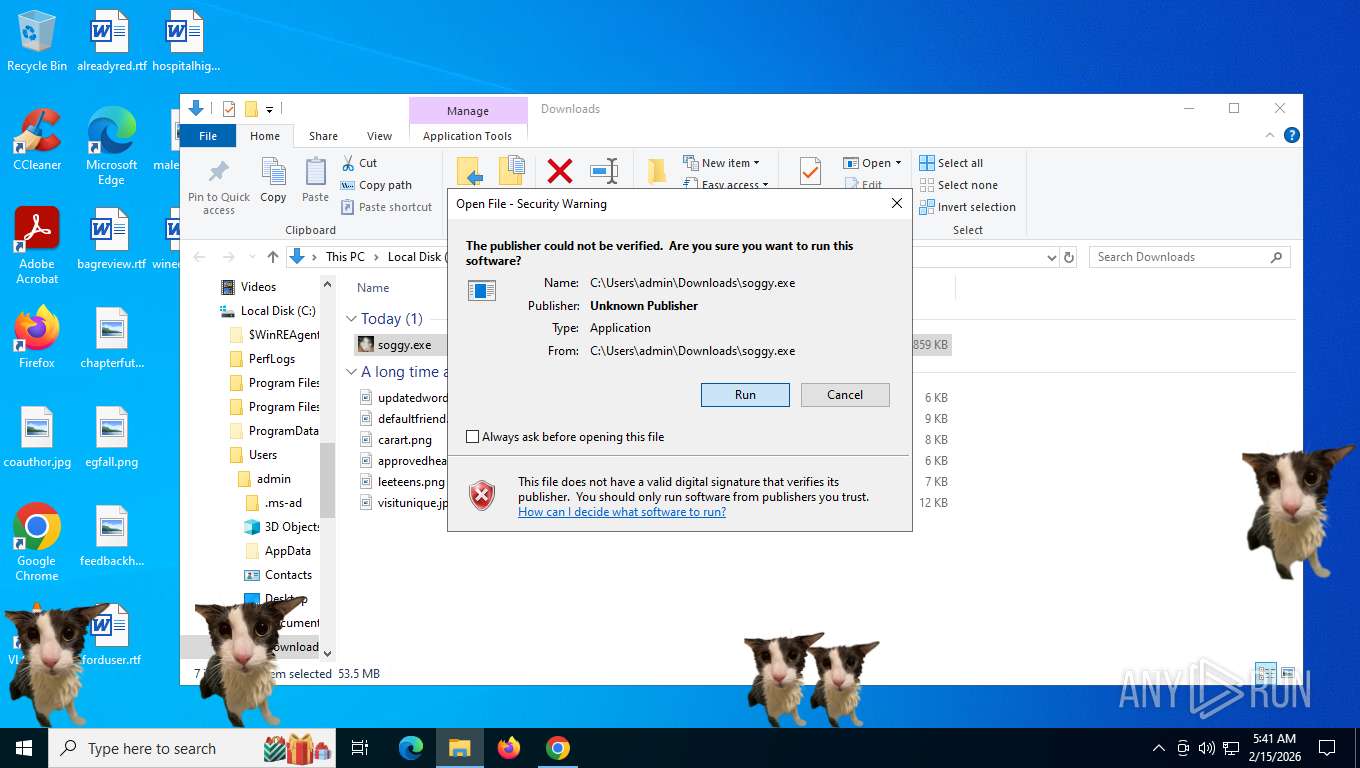1360x768 pixels.
Task: Select Contacts in navigation tree
Action: pyautogui.click(x=288, y=575)
